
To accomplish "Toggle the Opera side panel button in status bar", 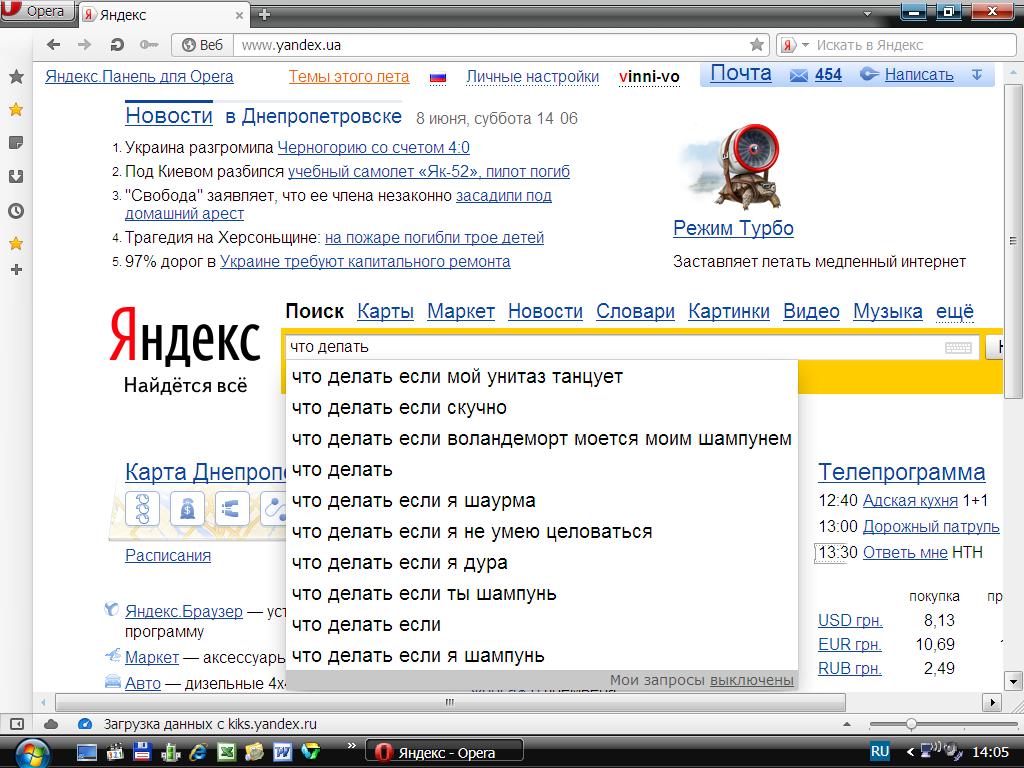I will 16,724.
